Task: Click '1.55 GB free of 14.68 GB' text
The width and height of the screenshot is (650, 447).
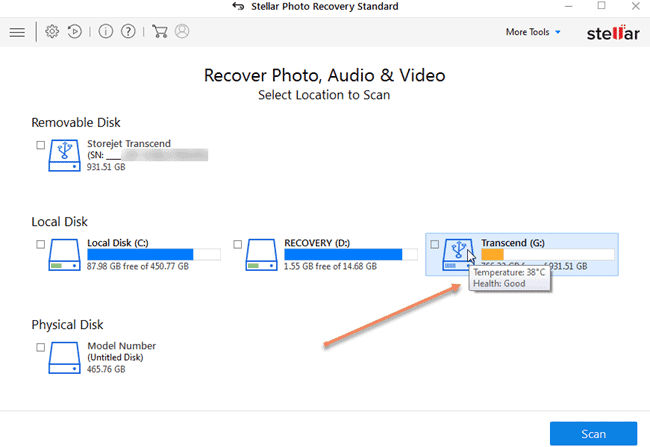Action: pyautogui.click(x=330, y=266)
